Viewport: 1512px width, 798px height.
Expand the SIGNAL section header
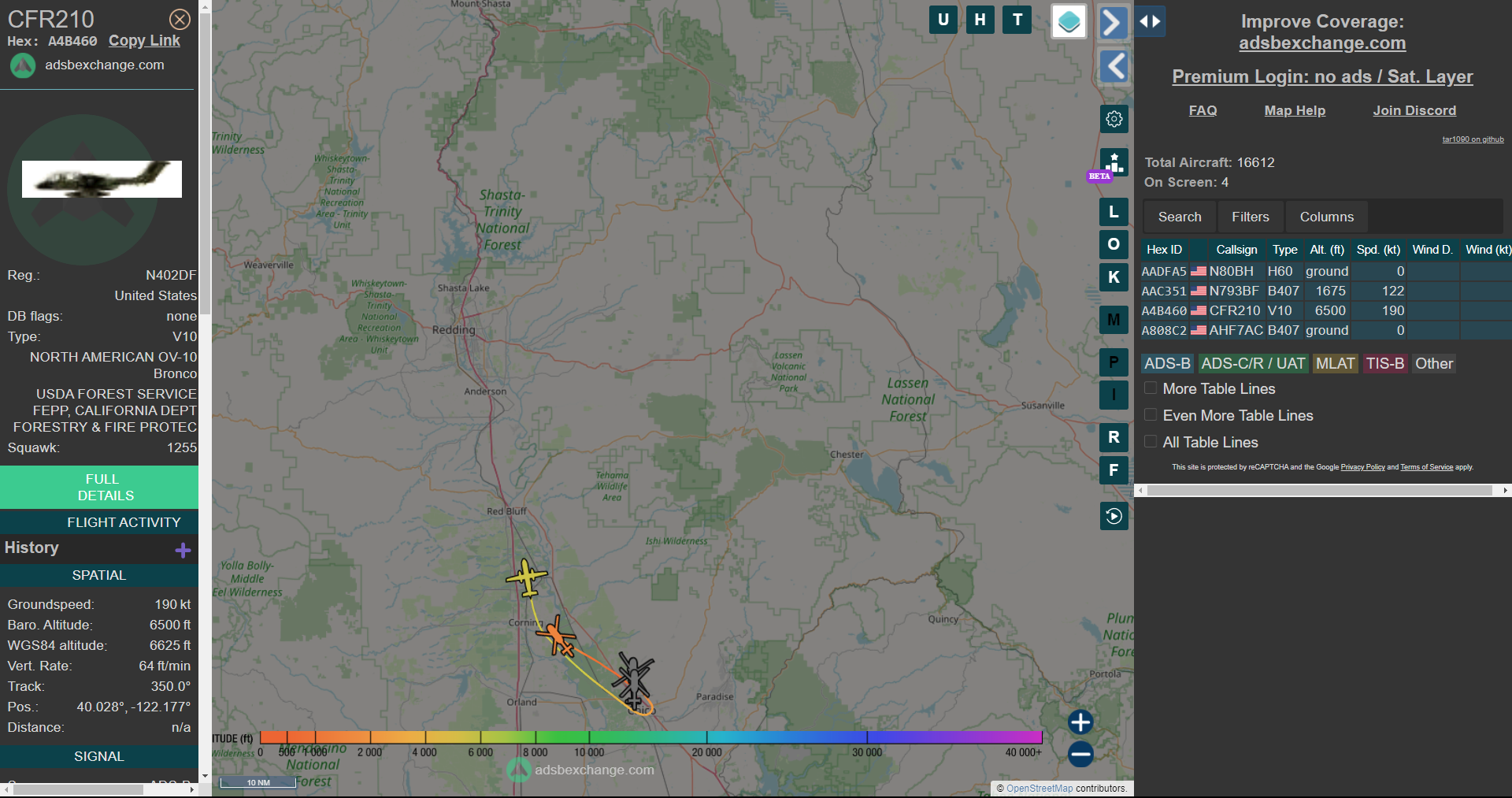99,756
